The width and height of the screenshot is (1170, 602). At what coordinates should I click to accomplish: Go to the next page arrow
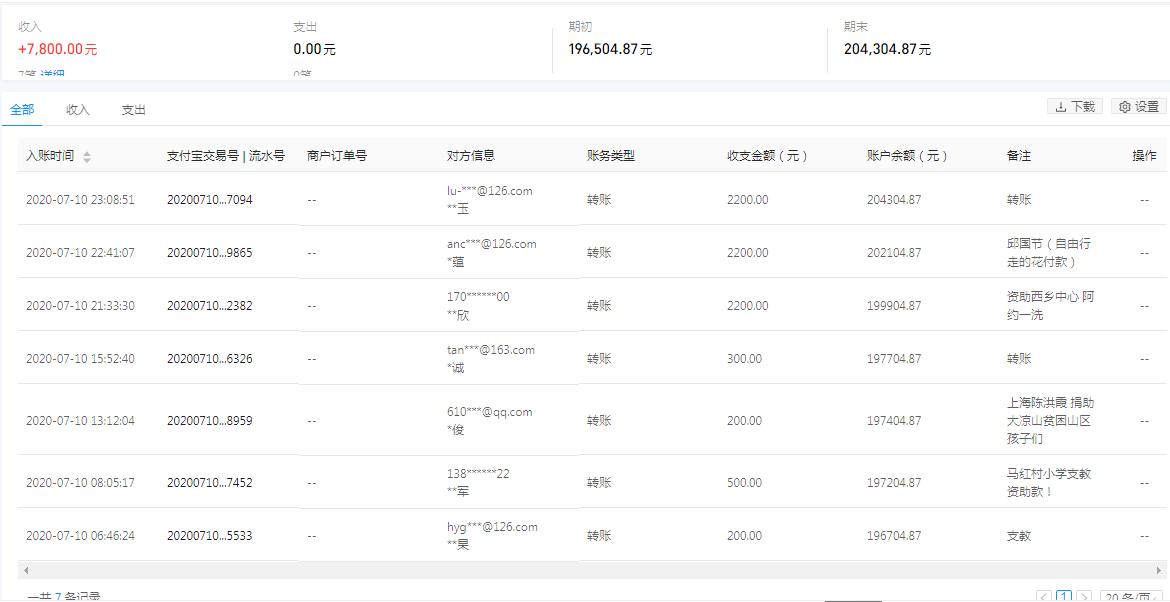coord(1084,597)
